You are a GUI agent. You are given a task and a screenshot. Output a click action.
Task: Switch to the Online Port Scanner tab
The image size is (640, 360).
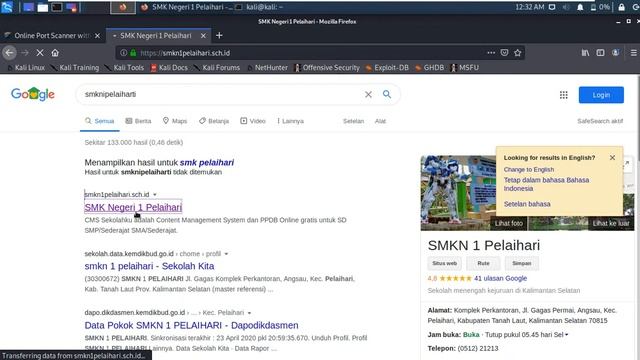[51, 36]
